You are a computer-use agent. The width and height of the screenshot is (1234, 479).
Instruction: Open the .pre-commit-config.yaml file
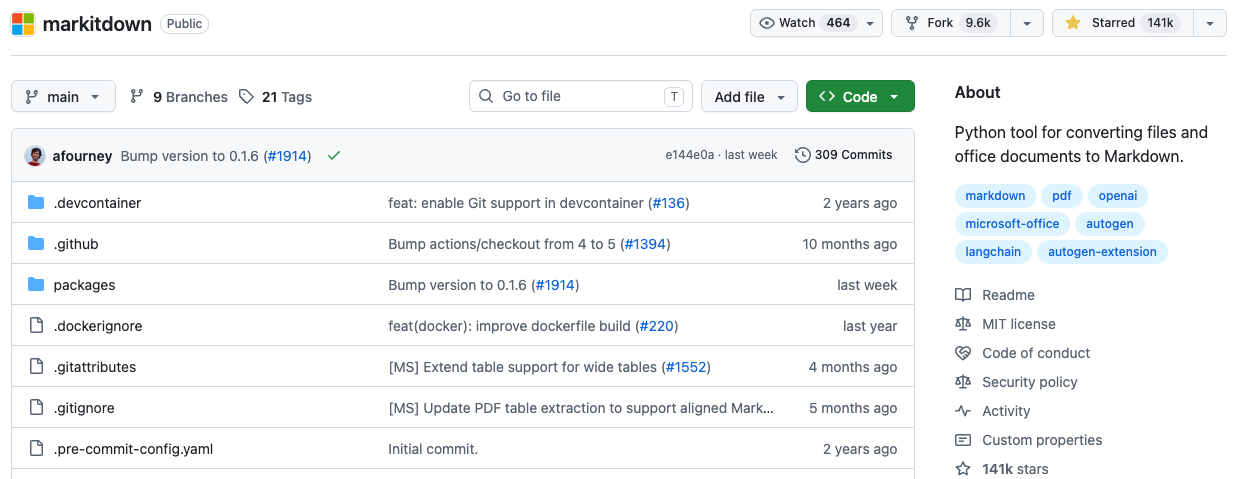tap(133, 449)
